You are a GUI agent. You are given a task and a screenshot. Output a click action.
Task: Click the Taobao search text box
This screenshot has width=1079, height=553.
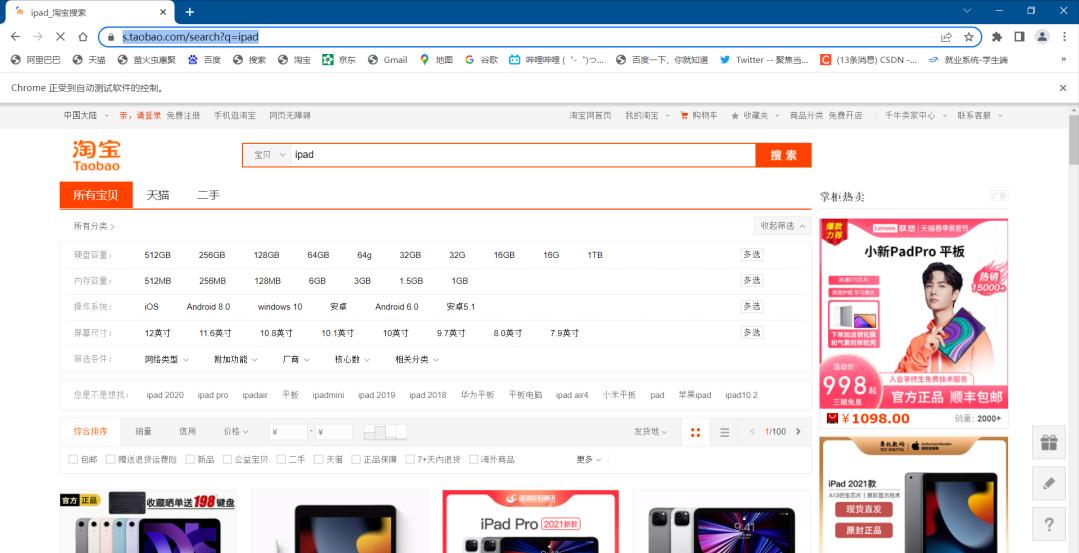pyautogui.click(x=523, y=155)
